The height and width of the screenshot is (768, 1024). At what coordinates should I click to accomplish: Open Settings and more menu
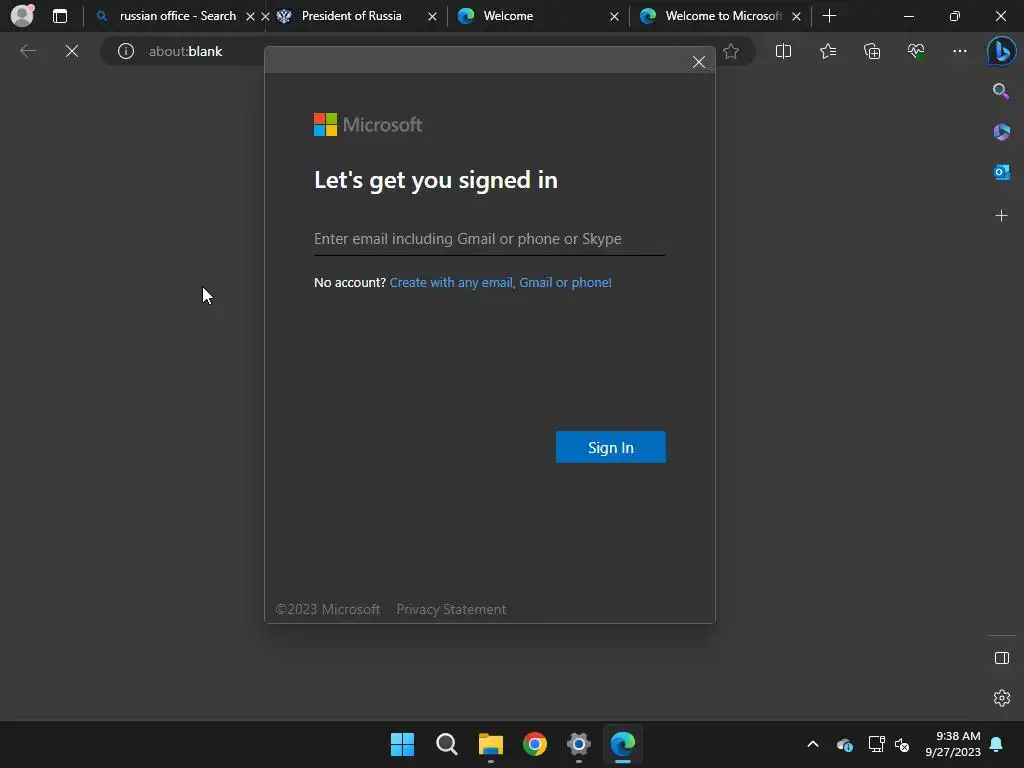tap(959, 51)
